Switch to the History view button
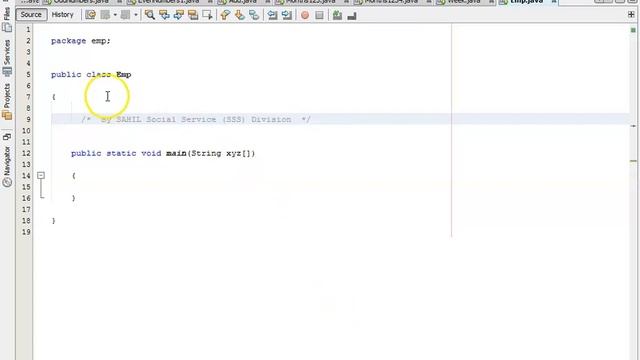The height and width of the screenshot is (360, 640). 62,15
